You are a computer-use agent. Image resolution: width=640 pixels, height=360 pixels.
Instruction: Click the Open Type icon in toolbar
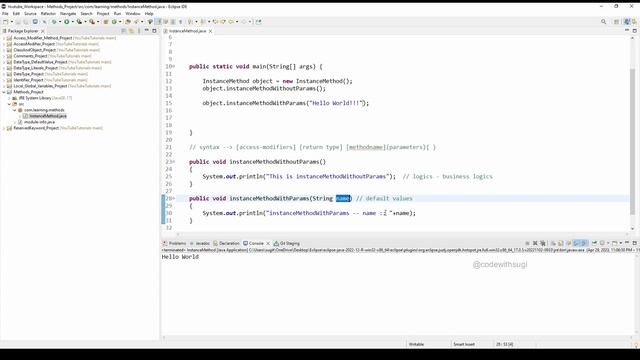[x=128, y=22]
